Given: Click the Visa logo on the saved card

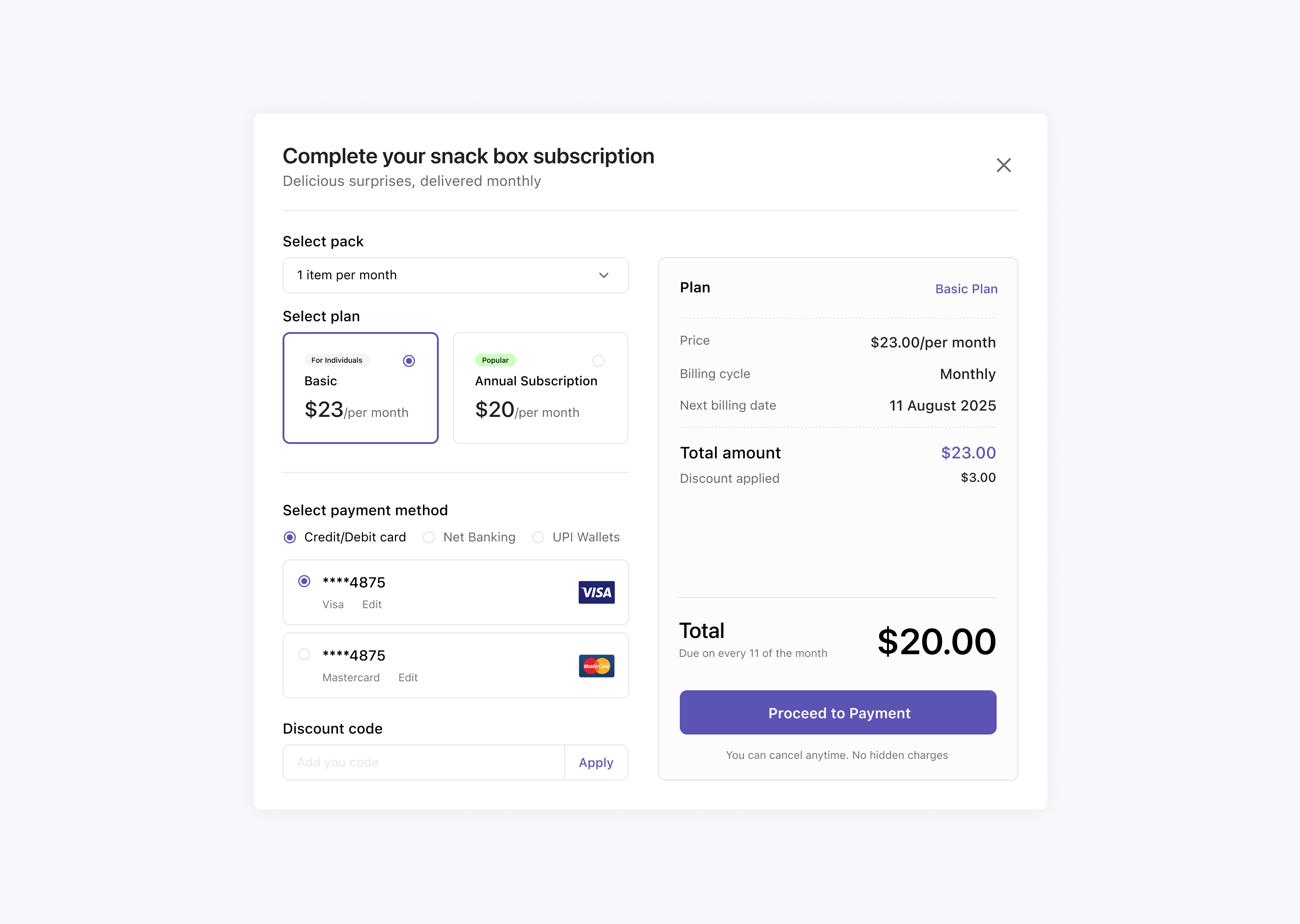Looking at the screenshot, I should [596, 592].
